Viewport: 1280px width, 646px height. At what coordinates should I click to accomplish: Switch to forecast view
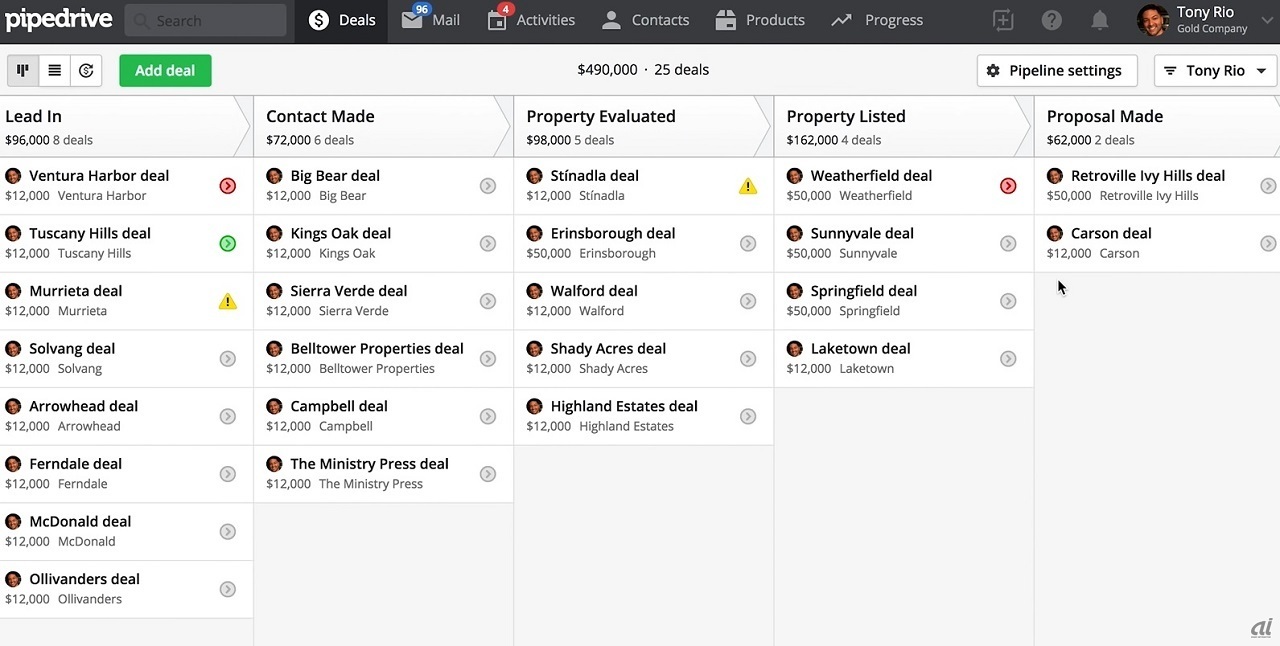(86, 70)
